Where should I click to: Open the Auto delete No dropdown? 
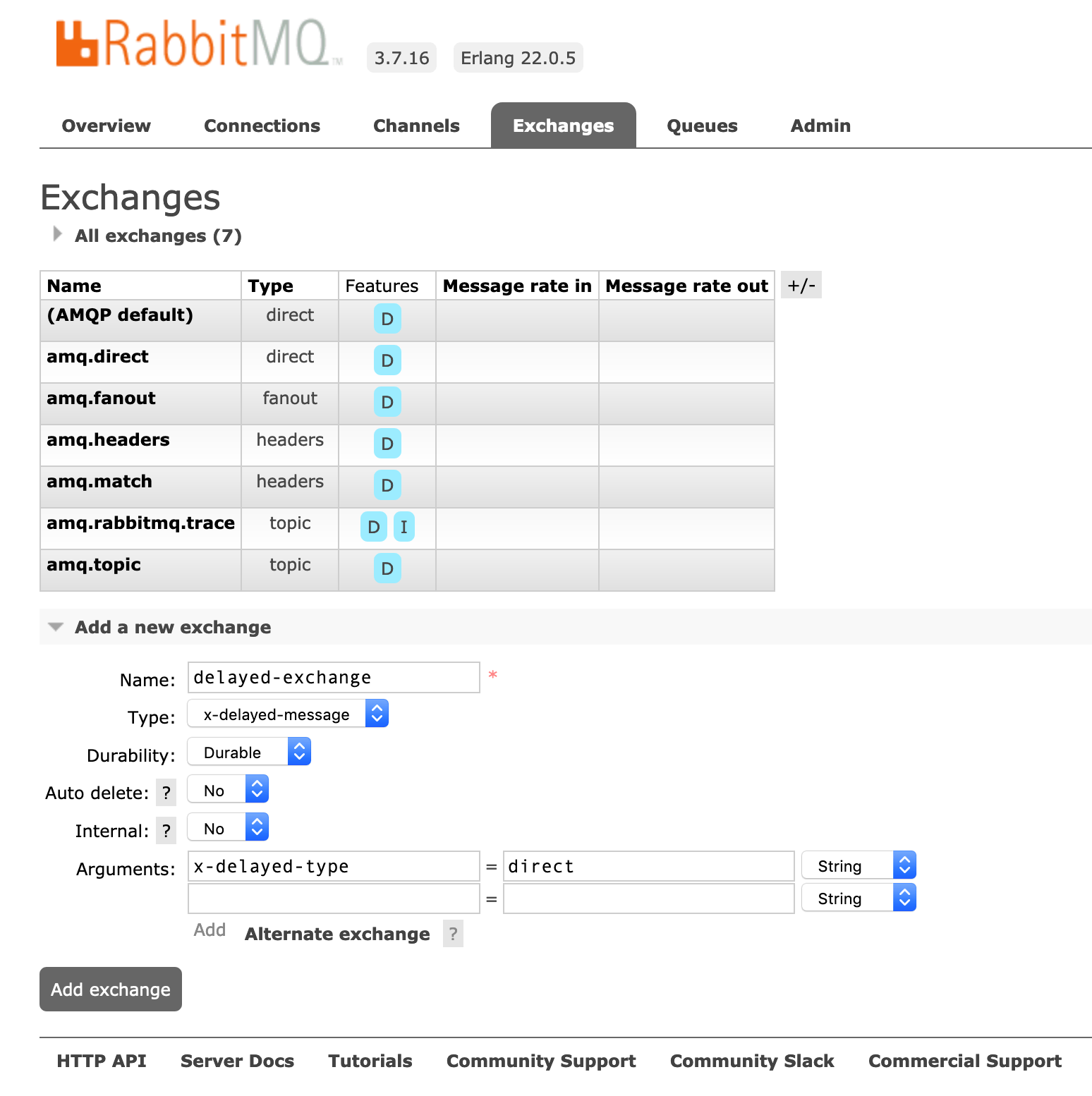228,791
